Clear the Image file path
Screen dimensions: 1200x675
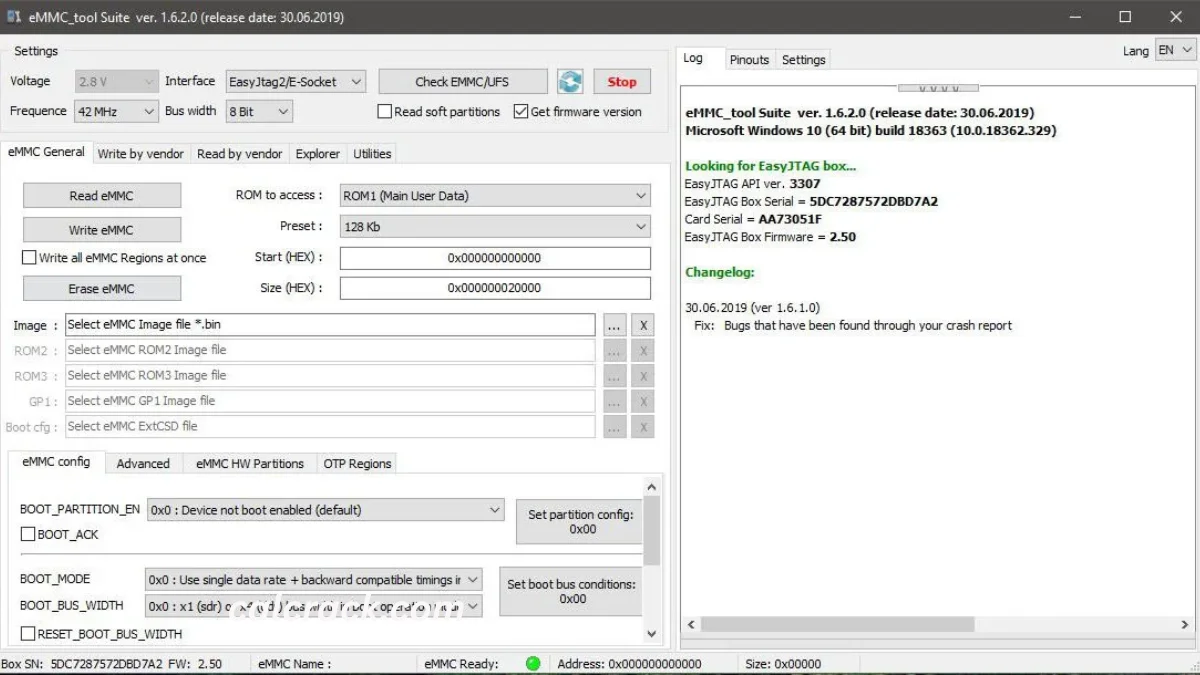(644, 325)
